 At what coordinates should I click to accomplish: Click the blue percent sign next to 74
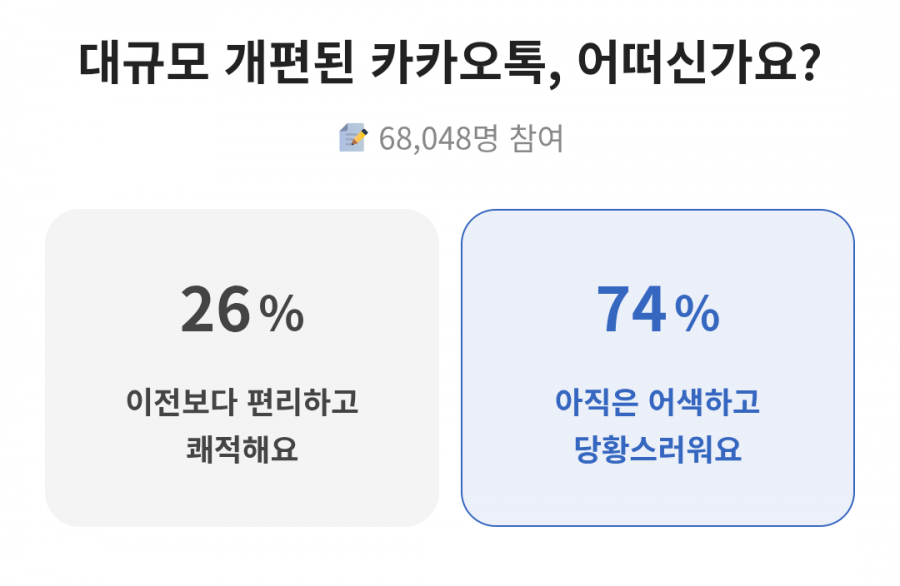click(x=697, y=315)
